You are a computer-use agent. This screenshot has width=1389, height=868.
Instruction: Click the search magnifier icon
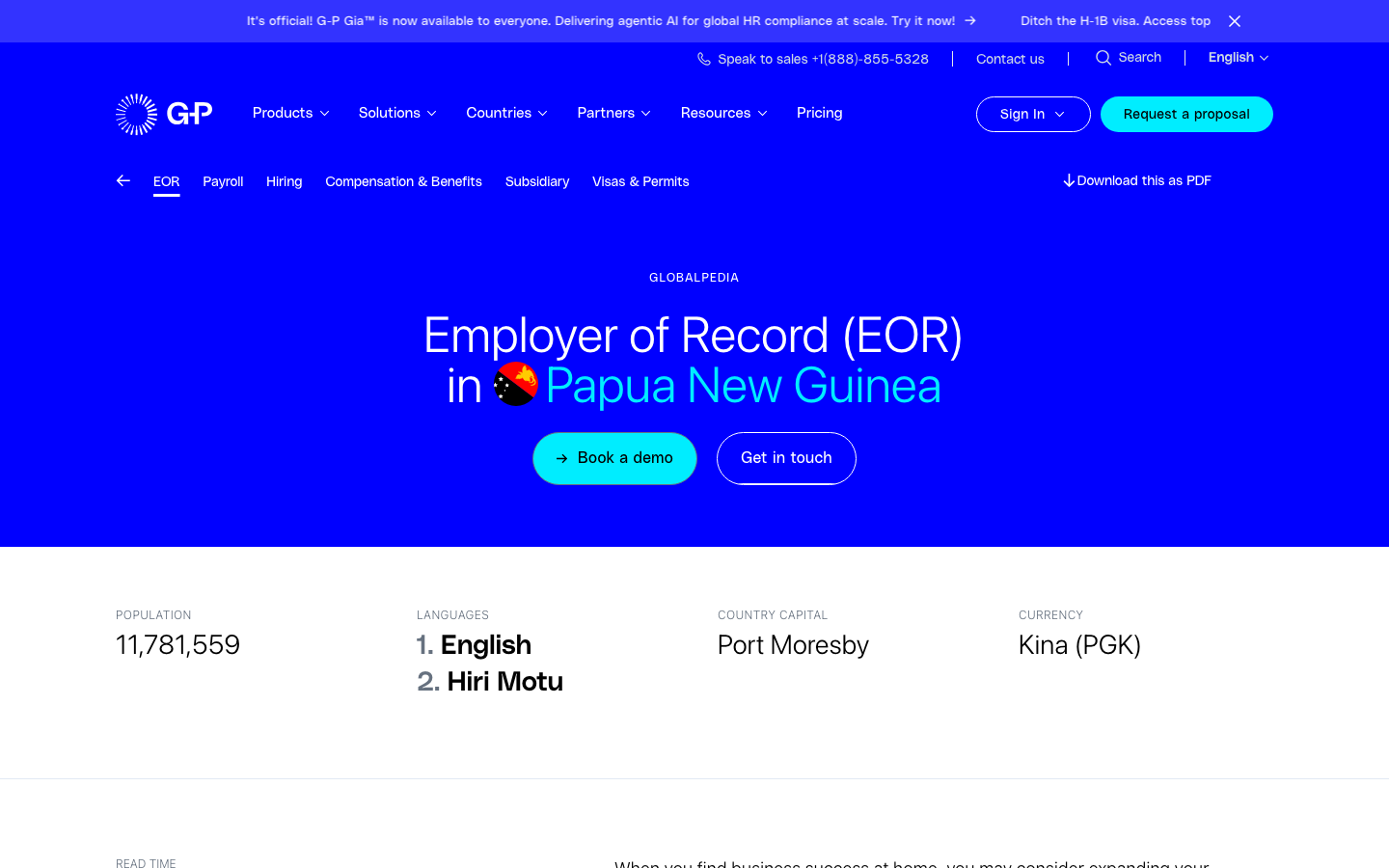click(1103, 58)
